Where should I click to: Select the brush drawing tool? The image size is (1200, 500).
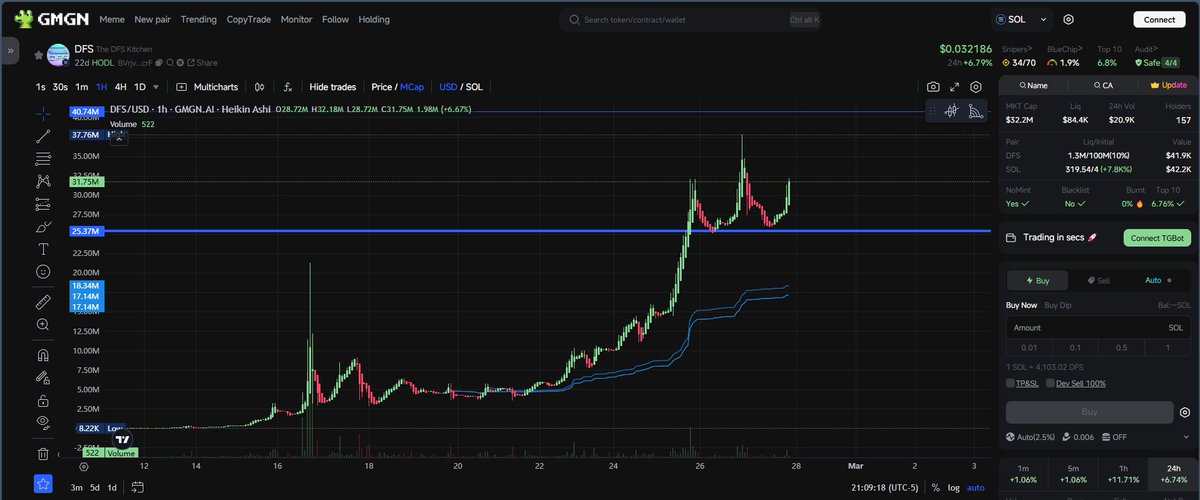coord(43,227)
